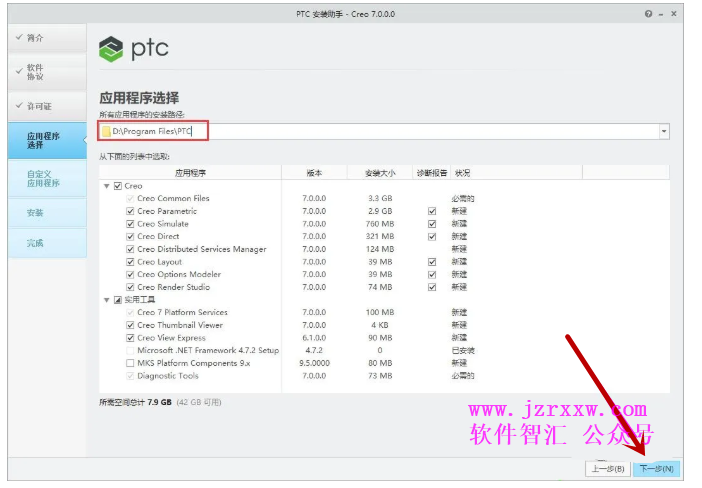The width and height of the screenshot is (702, 488).
Task: Check MKS Platform Components 9.x
Action: click(x=130, y=363)
